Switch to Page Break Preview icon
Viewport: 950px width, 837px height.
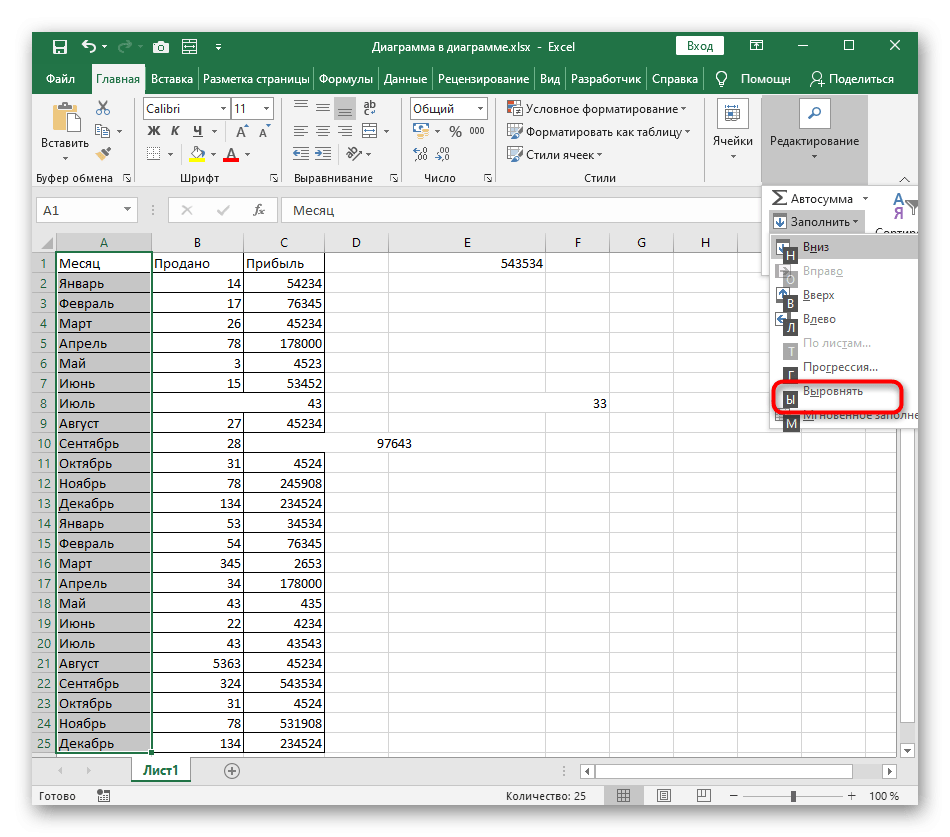[703, 796]
